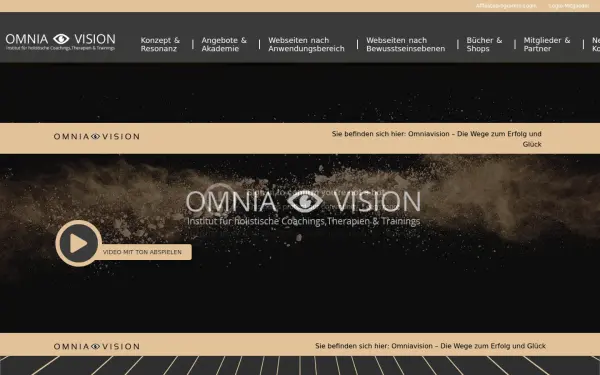Screen dimensions: 600x375
Task: Open Webseiten nach Anwendungsbereich menu
Action: [x=306, y=44]
